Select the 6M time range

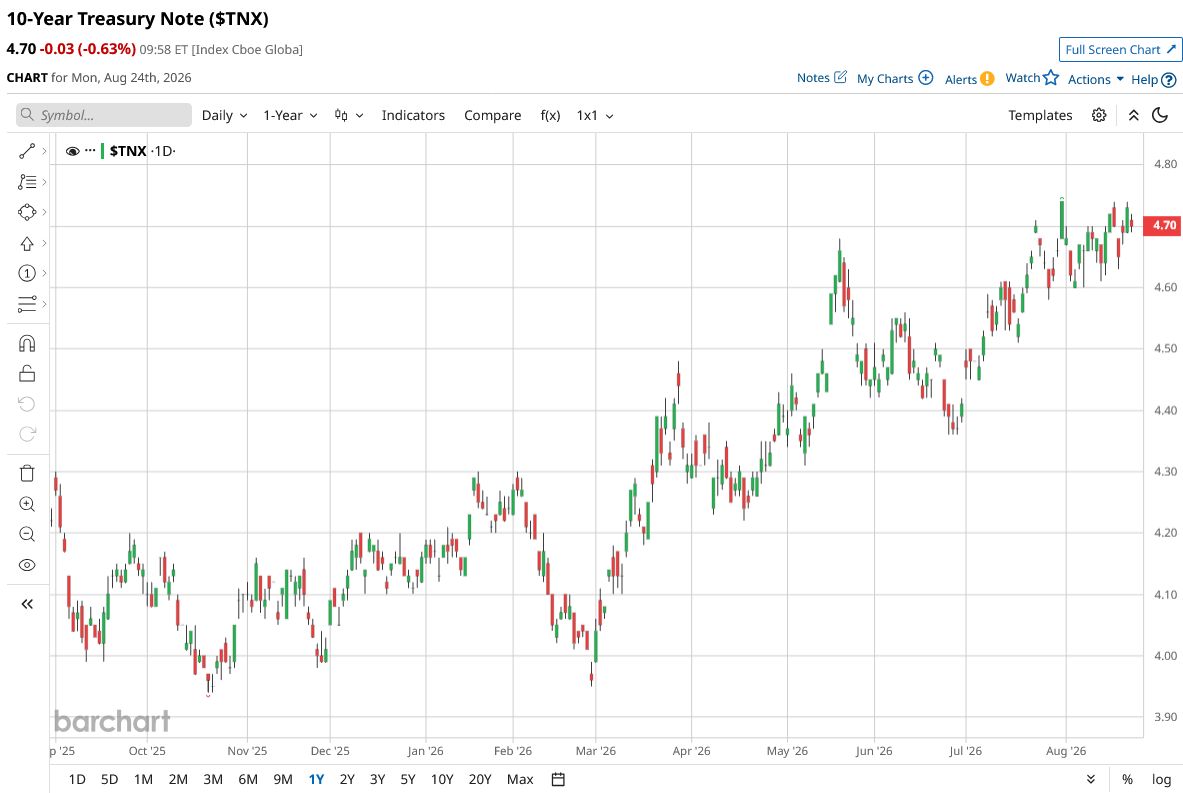click(247, 779)
